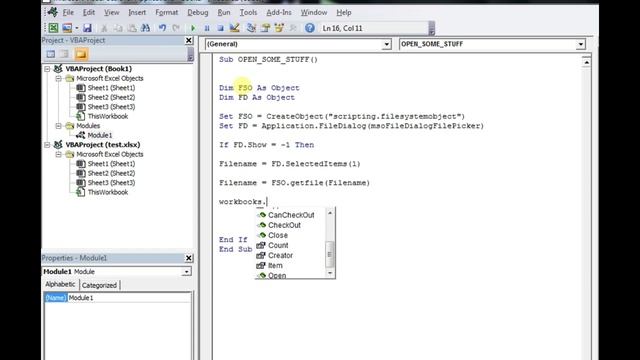The height and width of the screenshot is (360, 640).
Task: Run the macro with the green play icon
Action: [x=193, y=28]
